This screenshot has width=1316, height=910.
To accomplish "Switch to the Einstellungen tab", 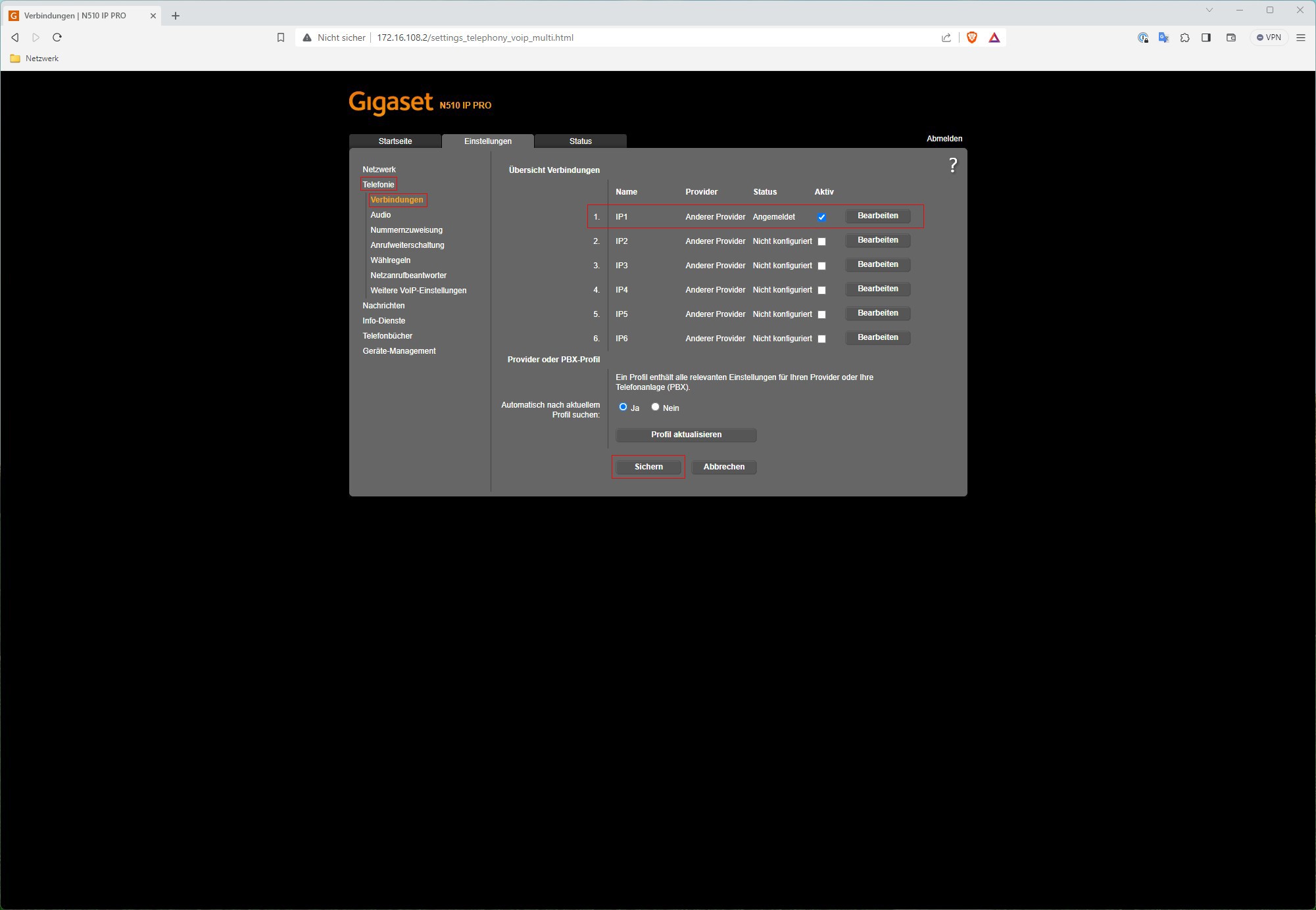I will click(x=487, y=141).
